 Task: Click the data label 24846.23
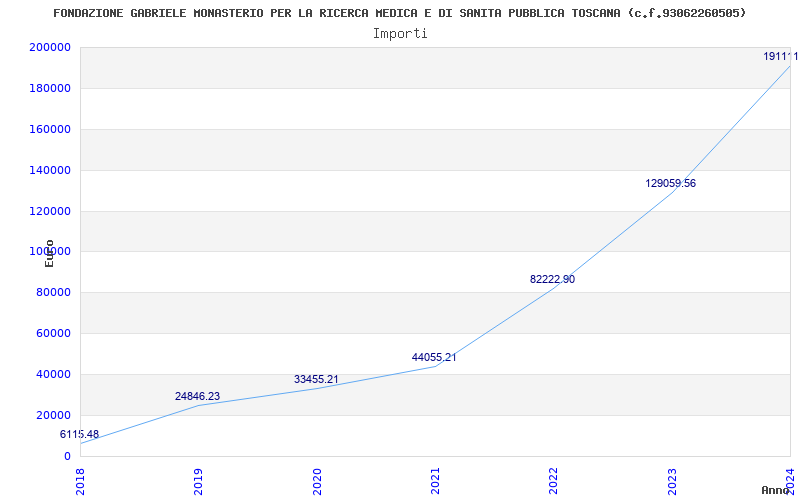click(197, 396)
